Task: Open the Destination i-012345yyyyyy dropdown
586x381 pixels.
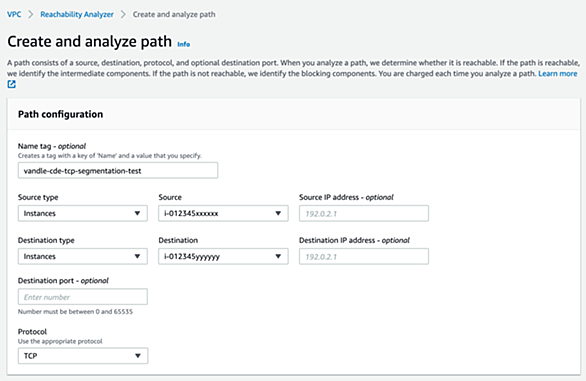Action: pyautogui.click(x=223, y=256)
